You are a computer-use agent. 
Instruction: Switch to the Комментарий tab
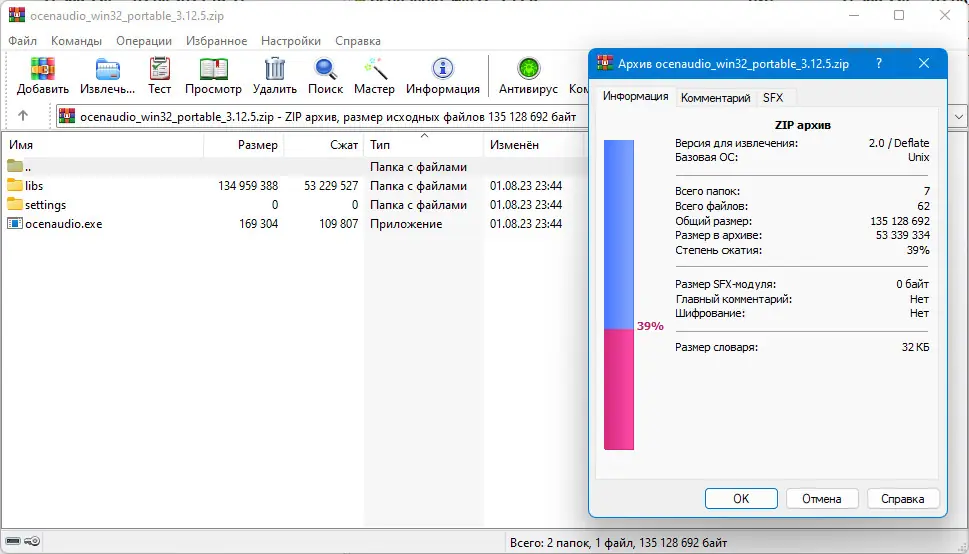[716, 98]
